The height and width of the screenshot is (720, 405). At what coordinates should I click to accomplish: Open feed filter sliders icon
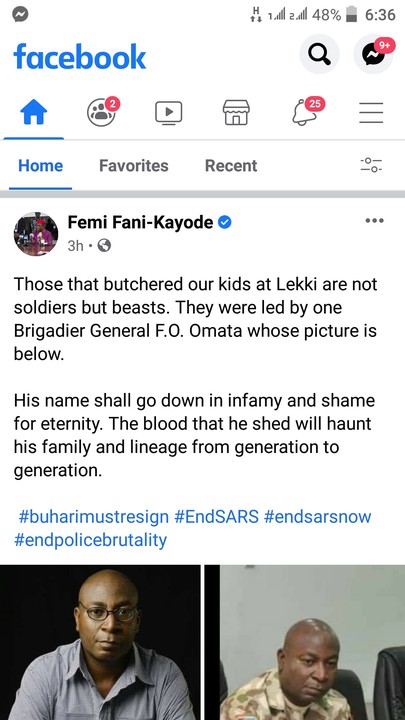click(371, 165)
